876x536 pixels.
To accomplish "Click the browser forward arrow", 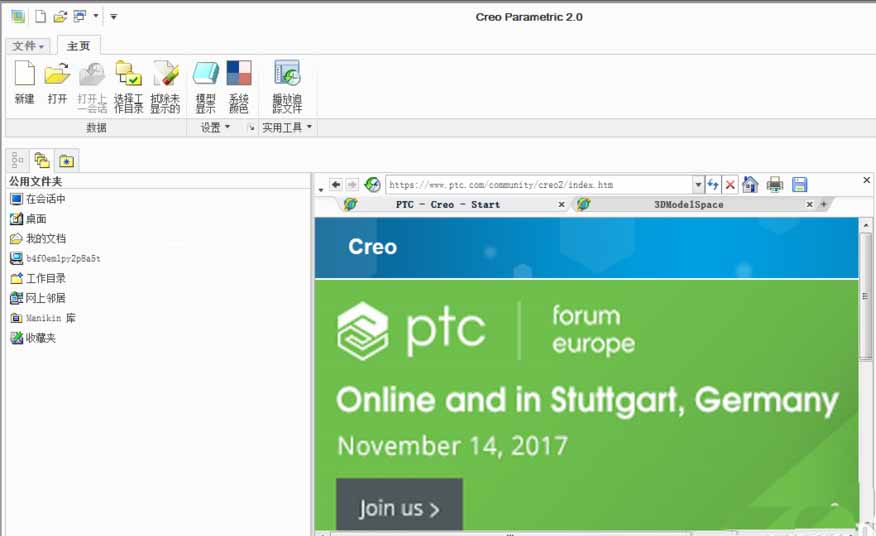I will click(353, 184).
